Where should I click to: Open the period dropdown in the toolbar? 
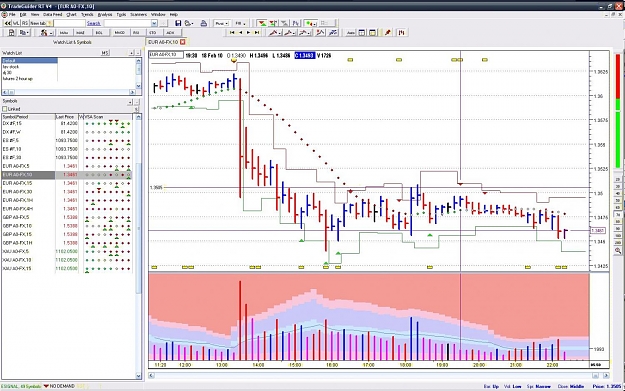[221, 23]
